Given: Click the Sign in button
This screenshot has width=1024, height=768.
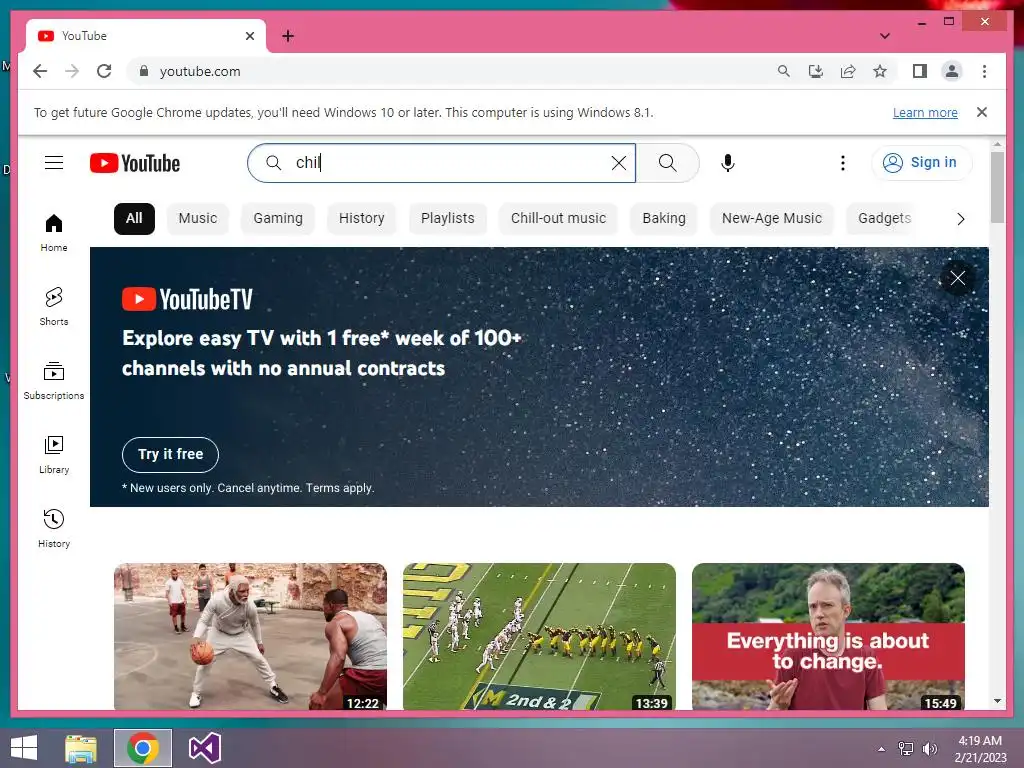Looking at the screenshot, I should coord(921,163).
